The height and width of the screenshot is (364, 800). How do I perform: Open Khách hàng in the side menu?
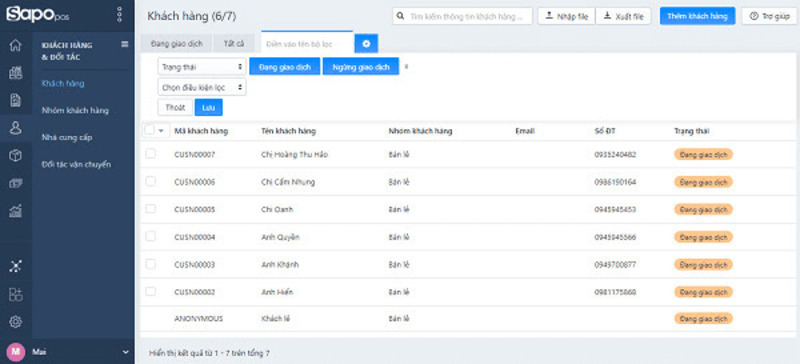click(63, 83)
